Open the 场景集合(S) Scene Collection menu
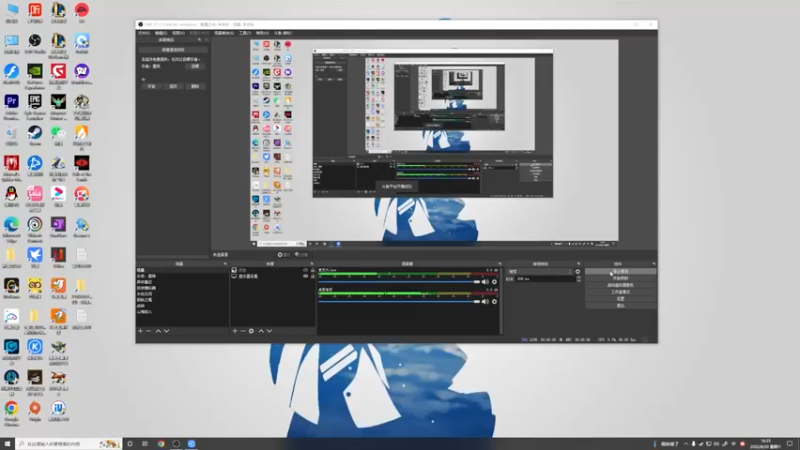Screen dimensions: 800x450 [x=224, y=33]
